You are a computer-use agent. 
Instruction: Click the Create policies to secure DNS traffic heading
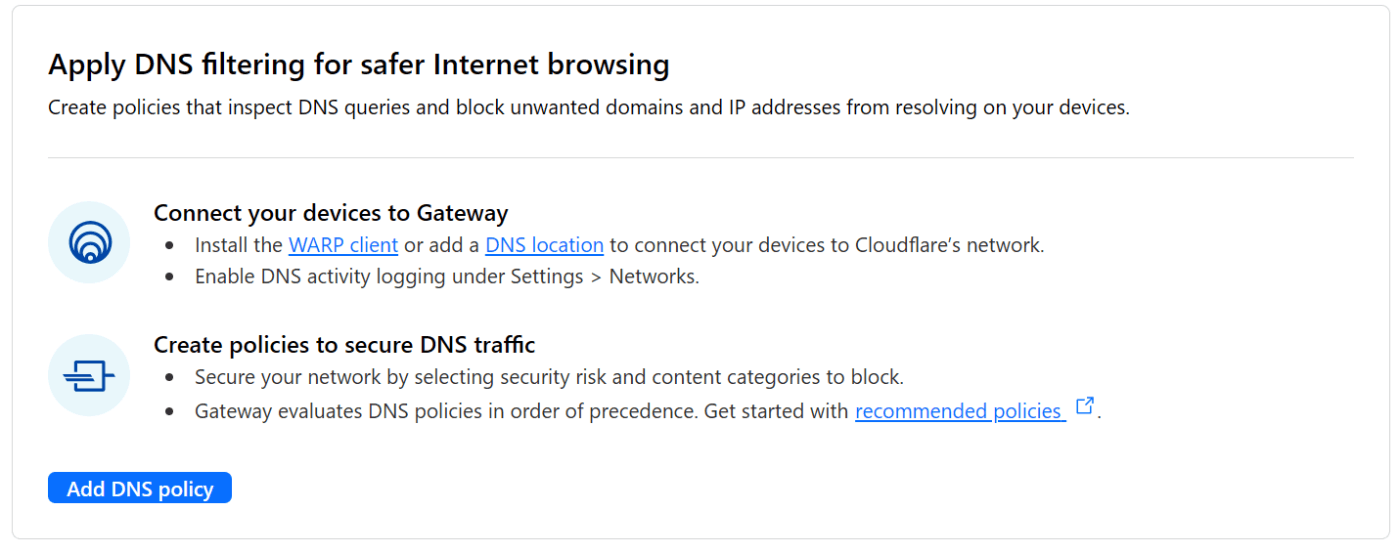pos(345,345)
